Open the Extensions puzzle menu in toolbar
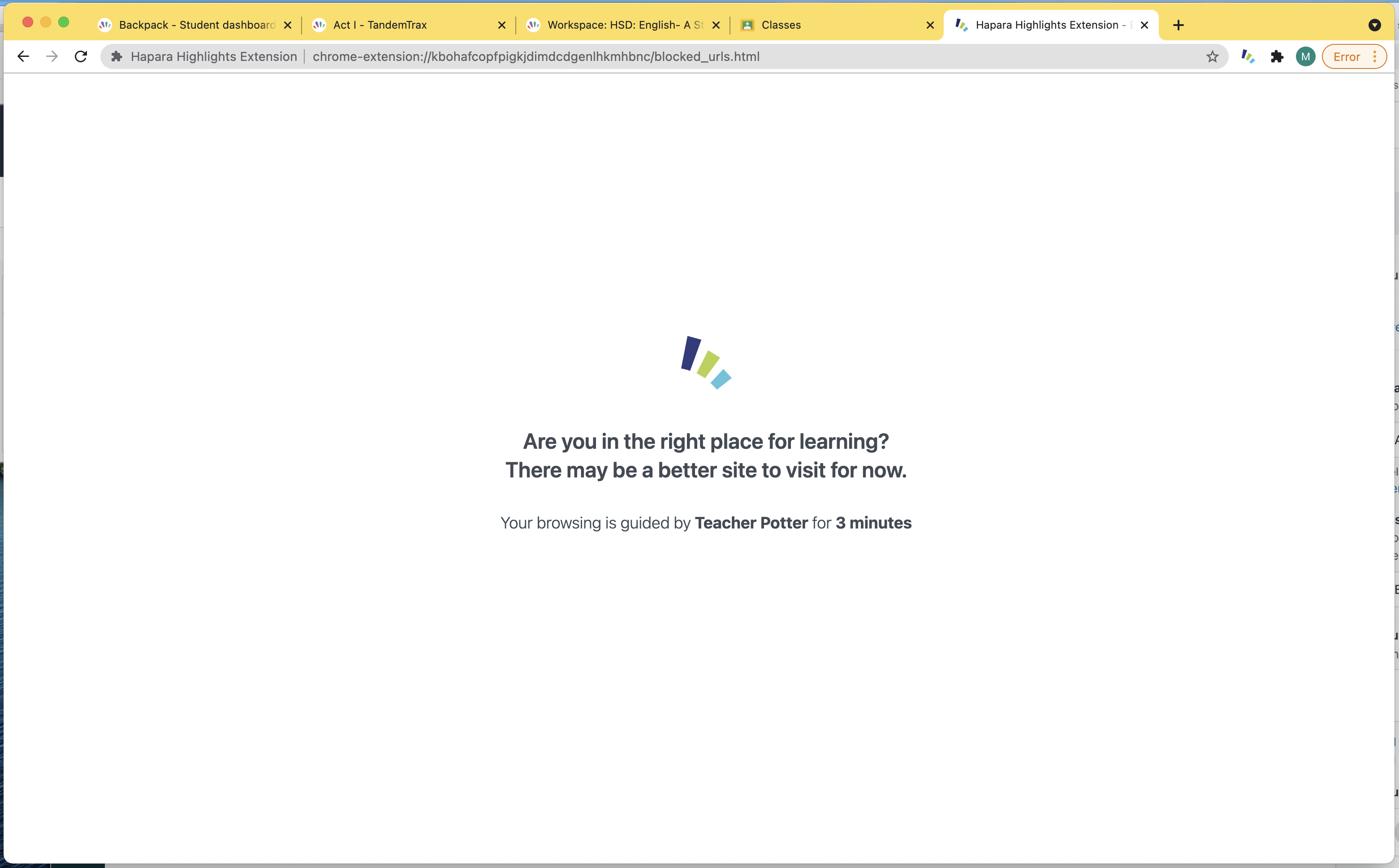 (x=1277, y=56)
